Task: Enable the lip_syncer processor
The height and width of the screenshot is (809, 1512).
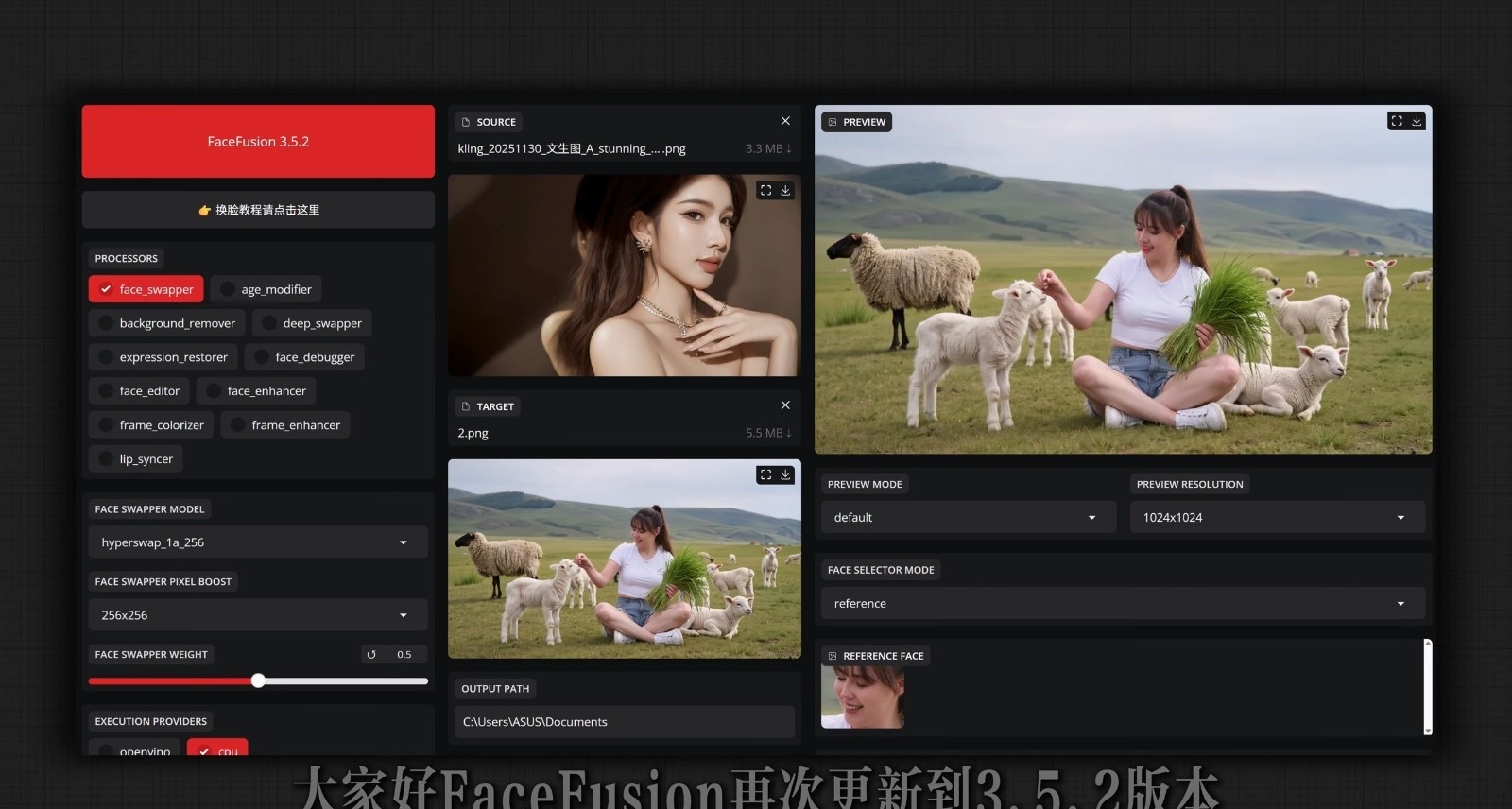Action: pyautogui.click(x=136, y=459)
